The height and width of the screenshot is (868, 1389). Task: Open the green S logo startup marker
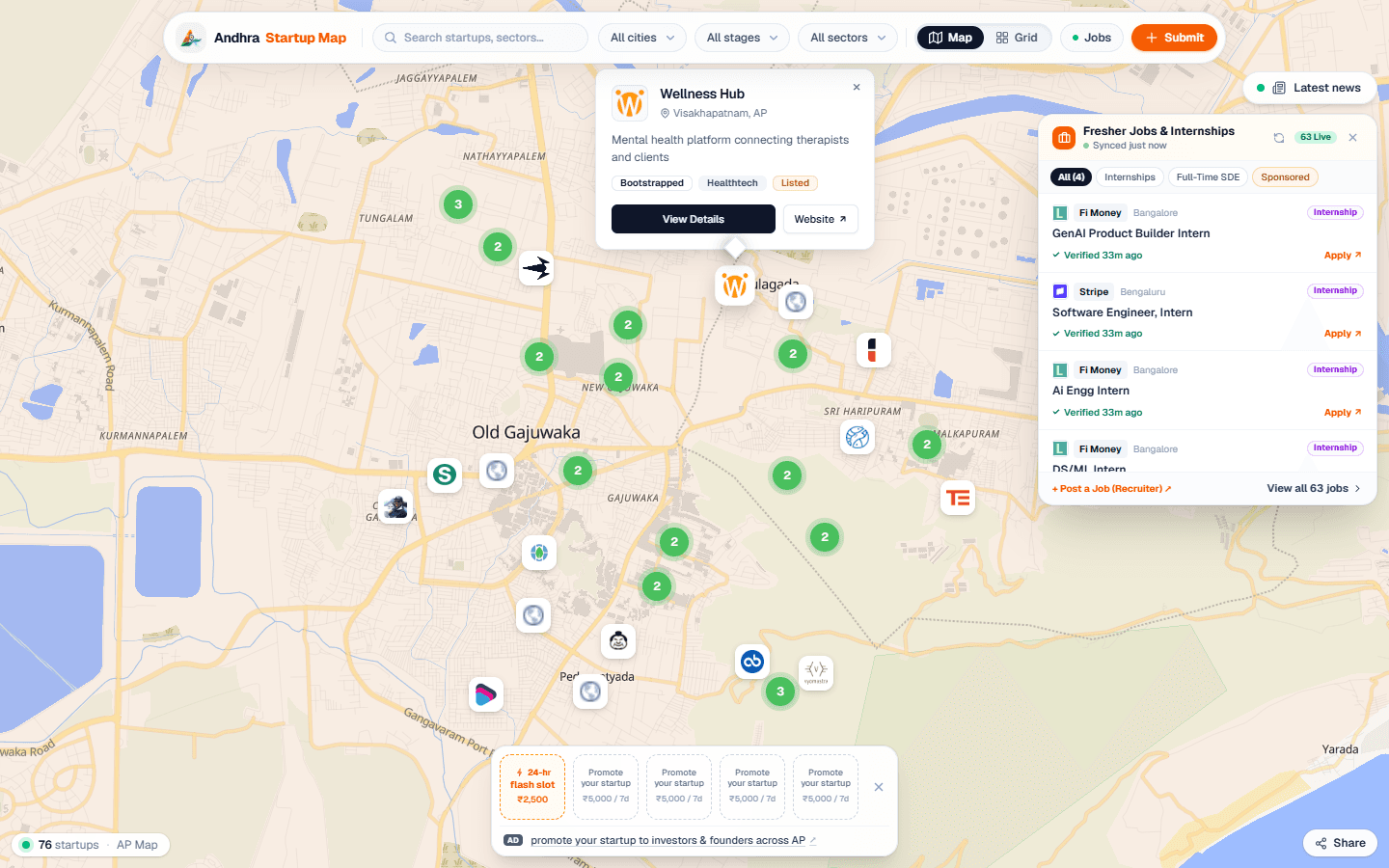[445, 475]
